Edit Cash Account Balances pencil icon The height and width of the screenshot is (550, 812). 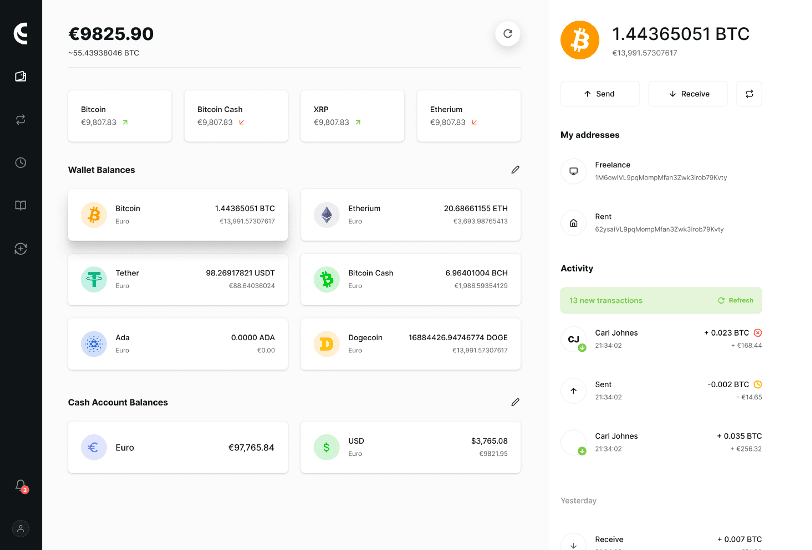(515, 402)
